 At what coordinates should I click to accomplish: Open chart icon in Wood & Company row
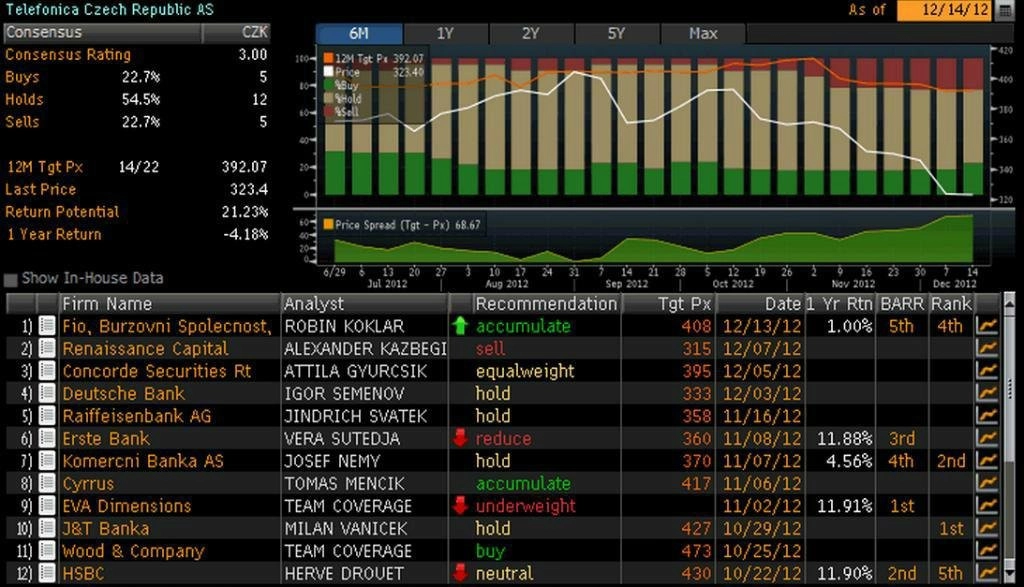coord(987,551)
